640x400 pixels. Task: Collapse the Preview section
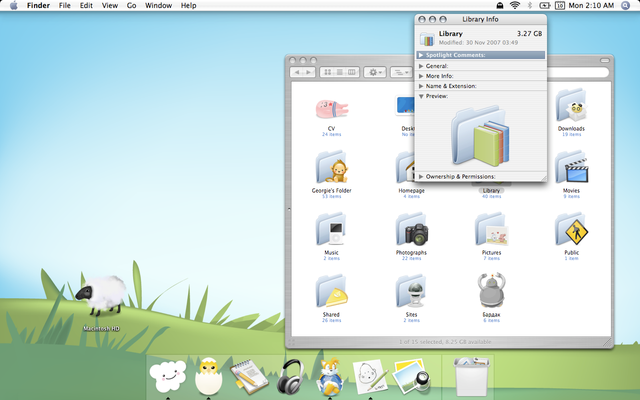[422, 96]
